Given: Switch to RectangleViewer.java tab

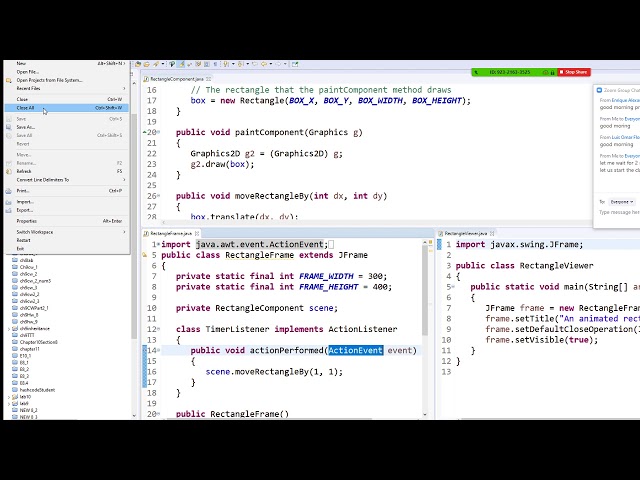Looking at the screenshot, I should click(x=465, y=233).
